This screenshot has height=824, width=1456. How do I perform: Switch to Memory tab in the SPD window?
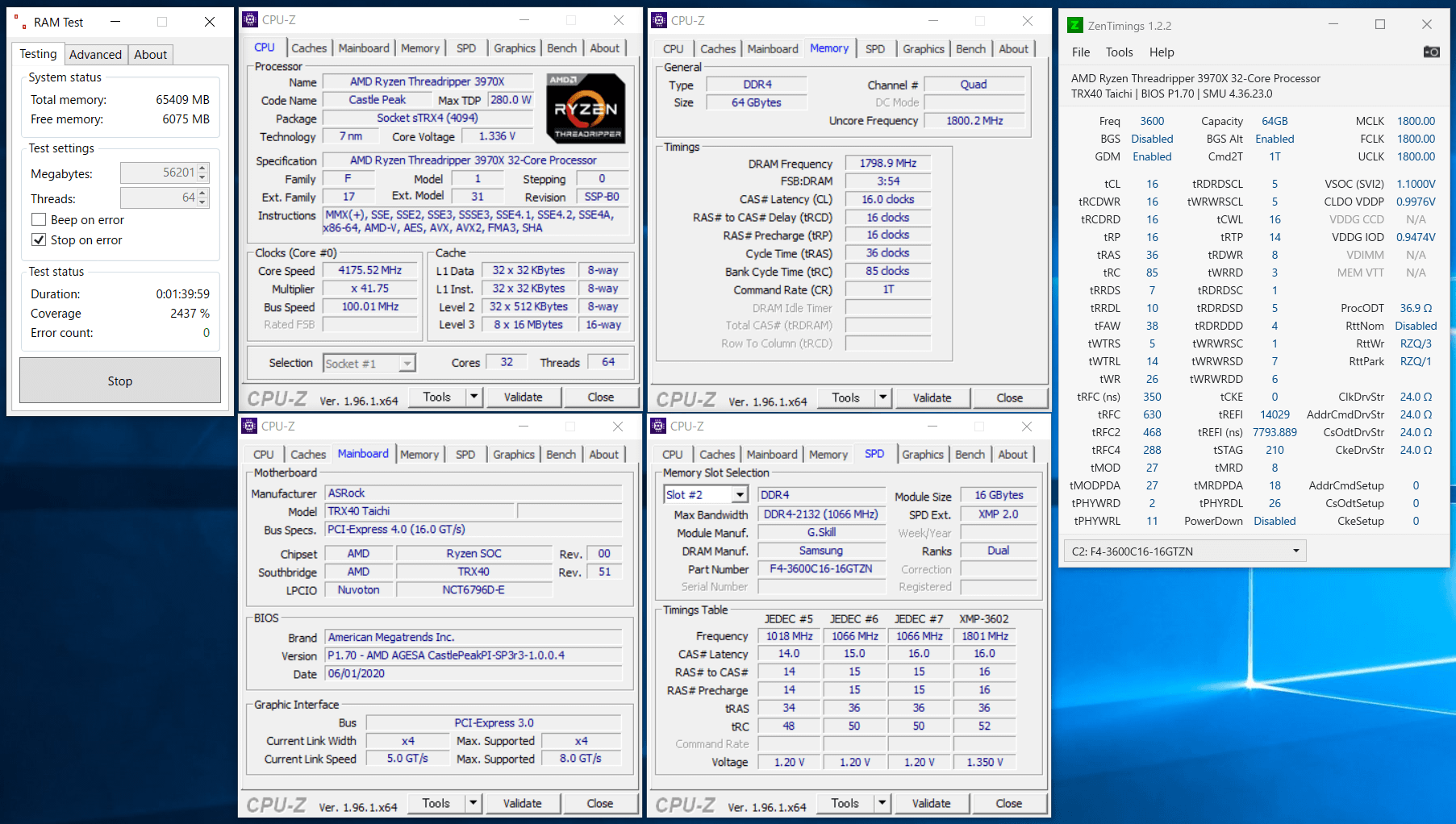coord(828,455)
